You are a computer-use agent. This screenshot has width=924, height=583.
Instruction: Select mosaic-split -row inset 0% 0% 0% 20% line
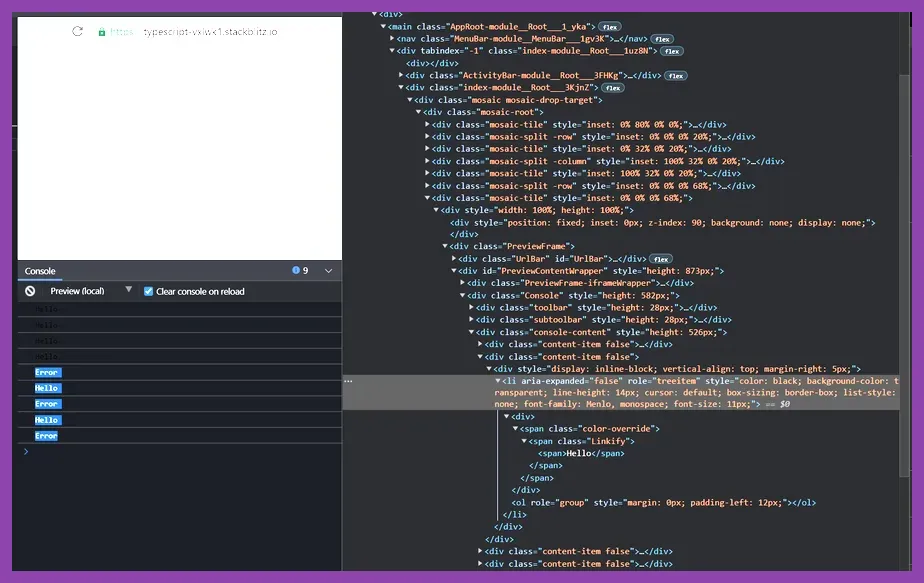pyautogui.click(x=593, y=137)
